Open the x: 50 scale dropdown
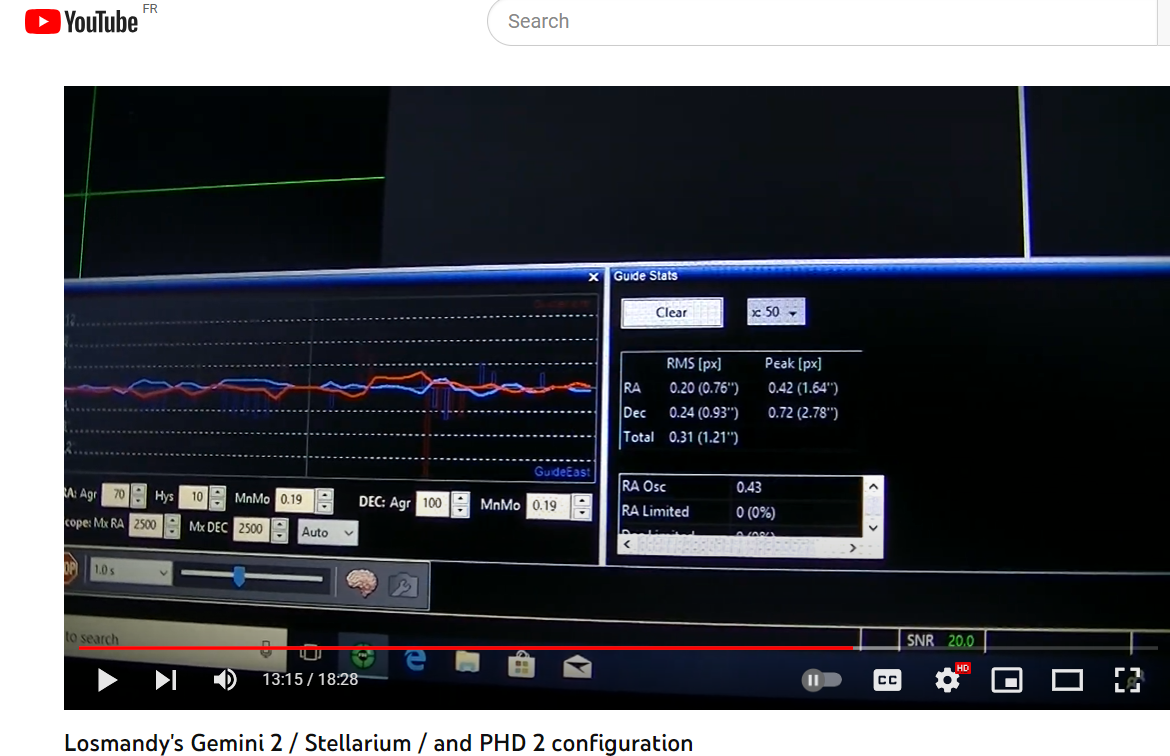 point(776,312)
